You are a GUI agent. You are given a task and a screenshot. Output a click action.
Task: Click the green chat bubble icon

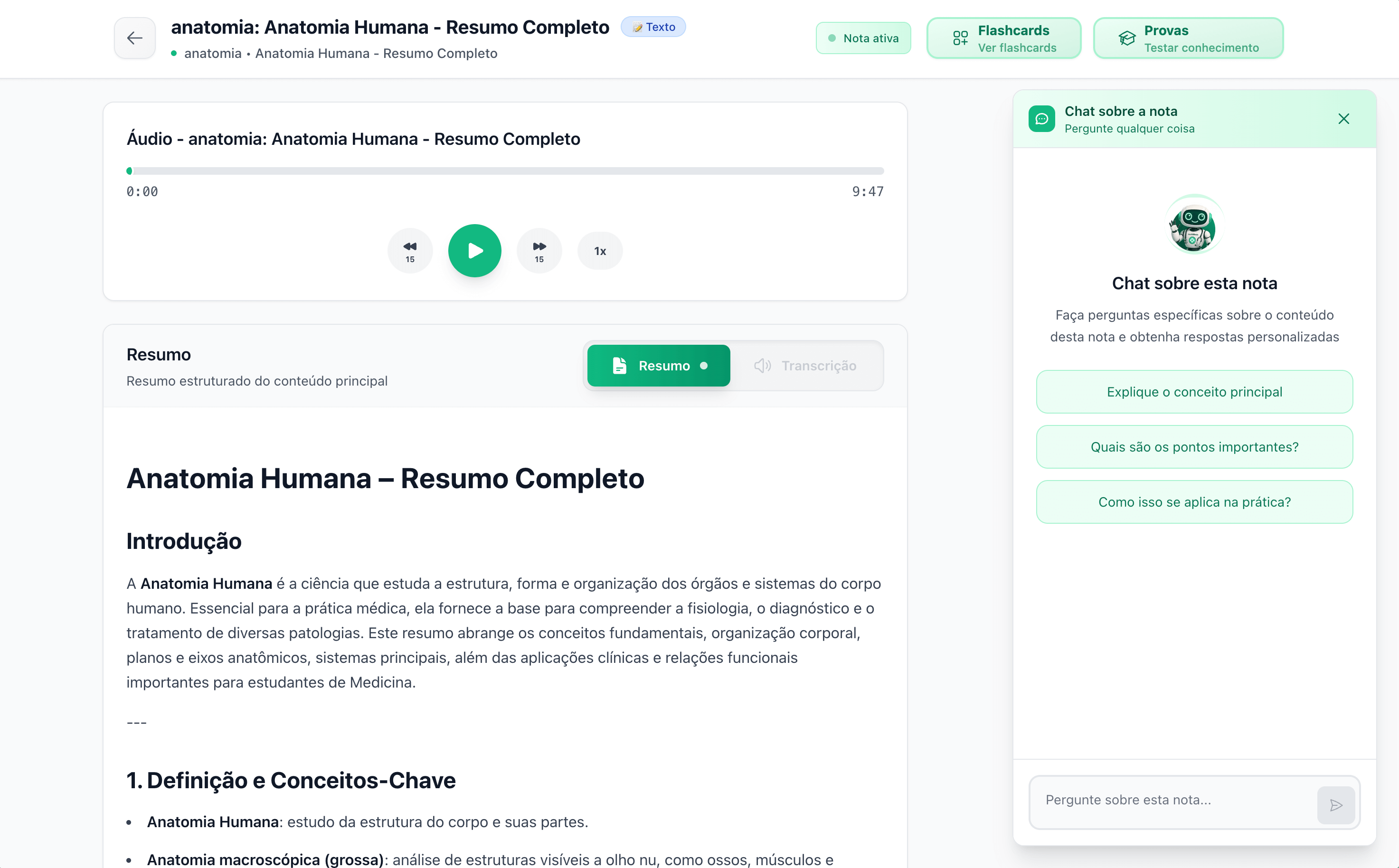pyautogui.click(x=1041, y=119)
